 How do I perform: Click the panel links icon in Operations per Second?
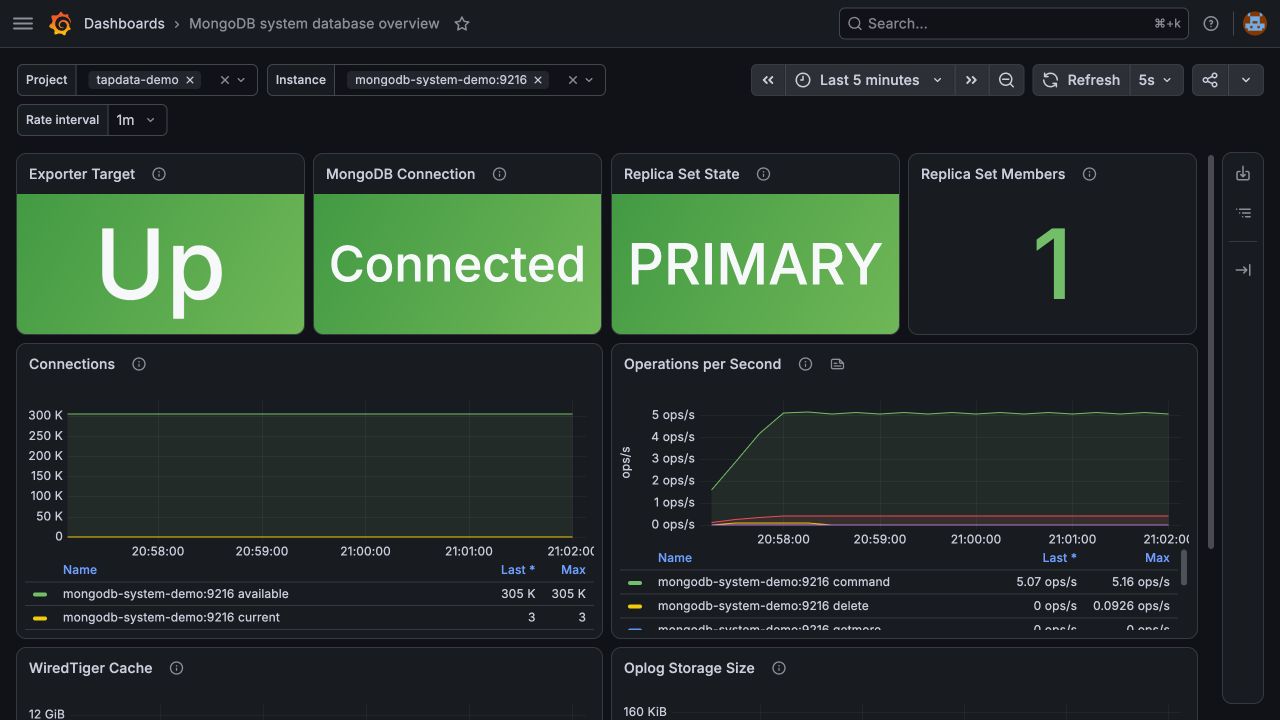[x=838, y=364]
